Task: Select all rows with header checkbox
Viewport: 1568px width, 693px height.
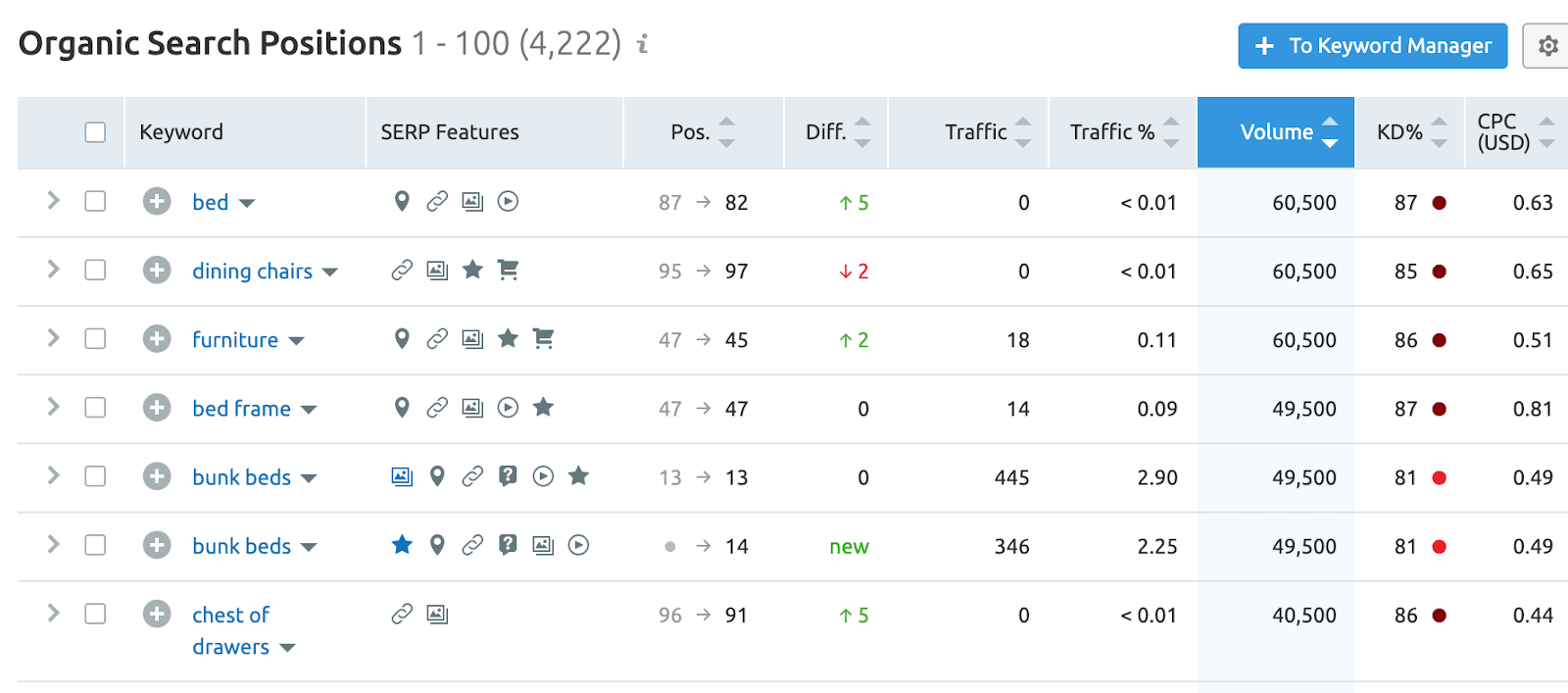Action: point(95,132)
